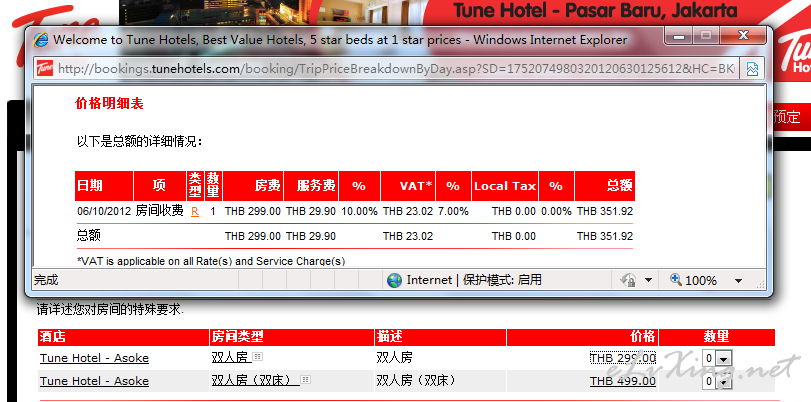Click the compatibility view icon beside address bar
This screenshot has height=402, width=811.
click(x=753, y=68)
